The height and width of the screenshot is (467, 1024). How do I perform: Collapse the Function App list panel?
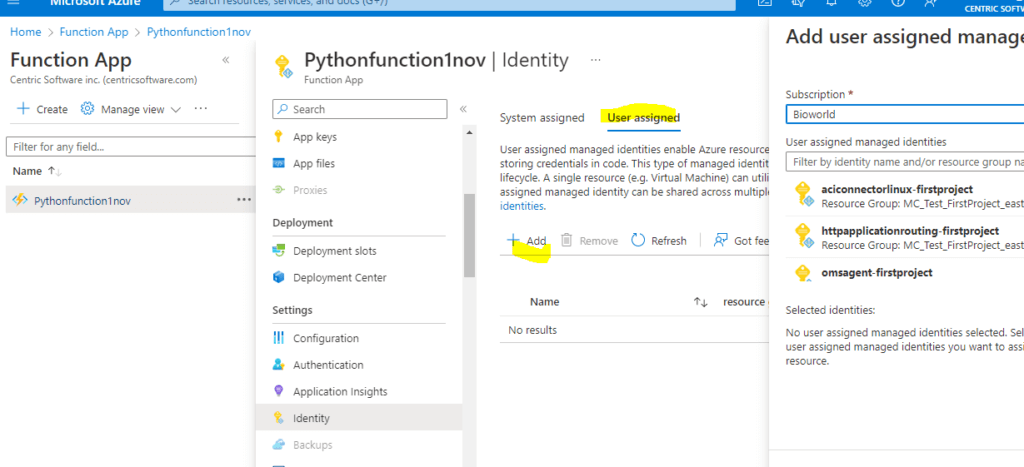pos(225,60)
